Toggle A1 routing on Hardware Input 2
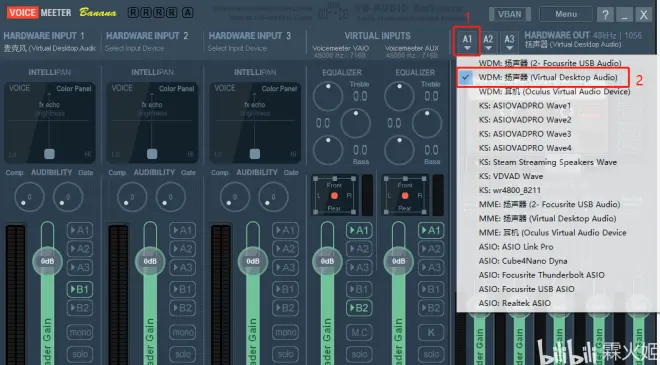Viewport: 660px width, 365px height. (182, 230)
